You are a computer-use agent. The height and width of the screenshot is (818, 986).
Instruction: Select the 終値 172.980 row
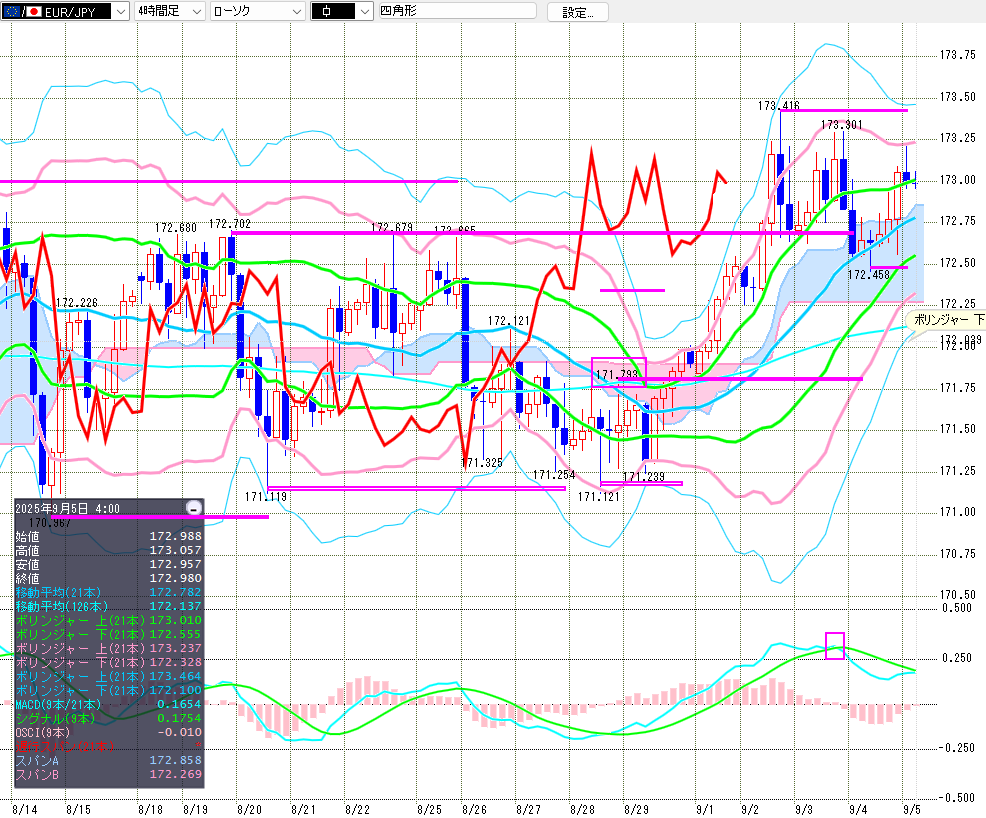109,578
